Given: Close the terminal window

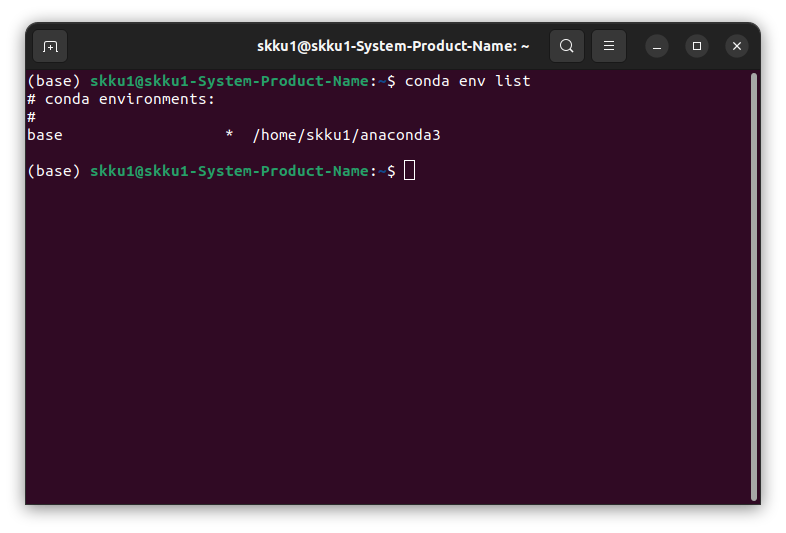Looking at the screenshot, I should click(737, 46).
